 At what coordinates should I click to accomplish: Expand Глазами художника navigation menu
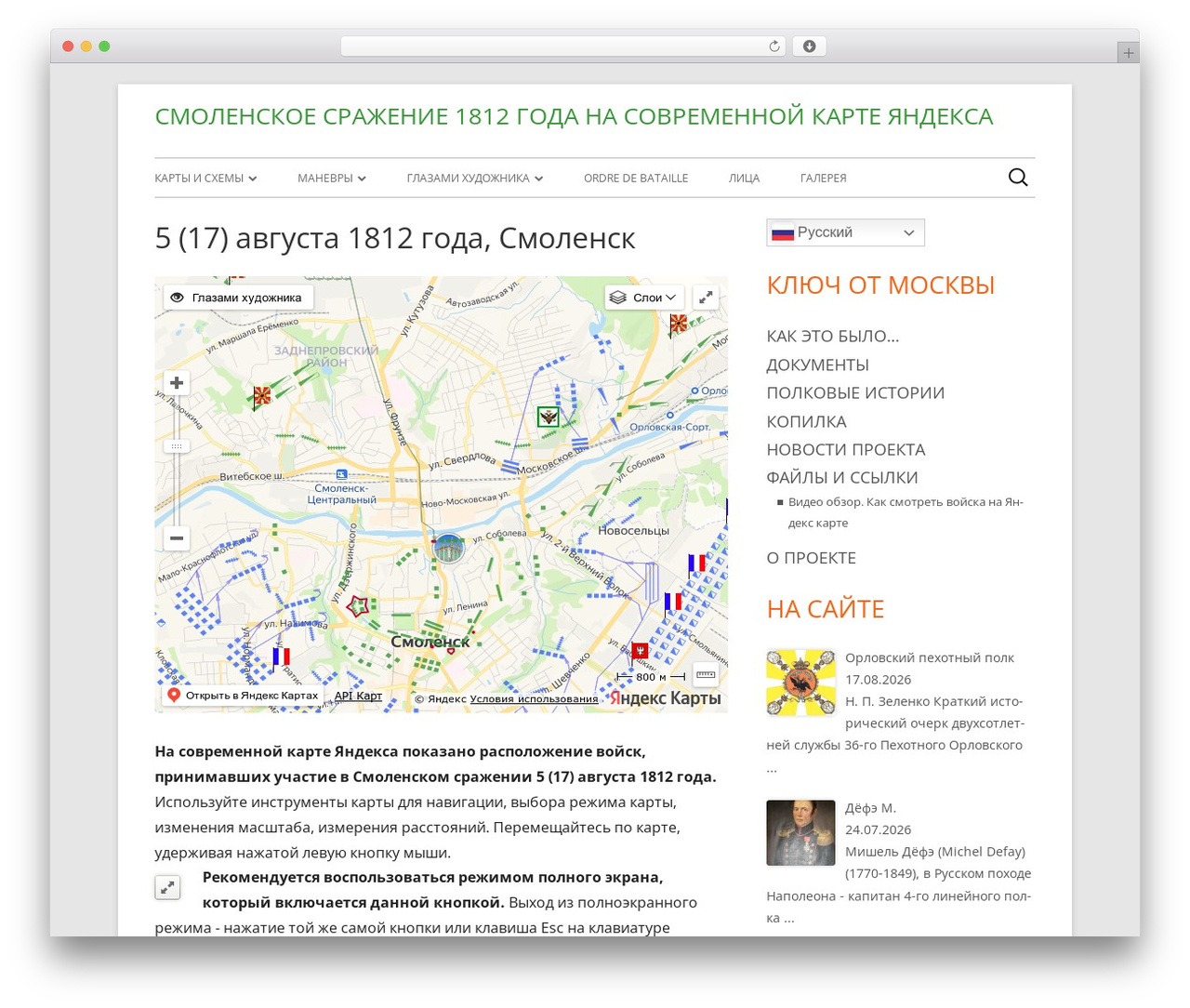[475, 179]
